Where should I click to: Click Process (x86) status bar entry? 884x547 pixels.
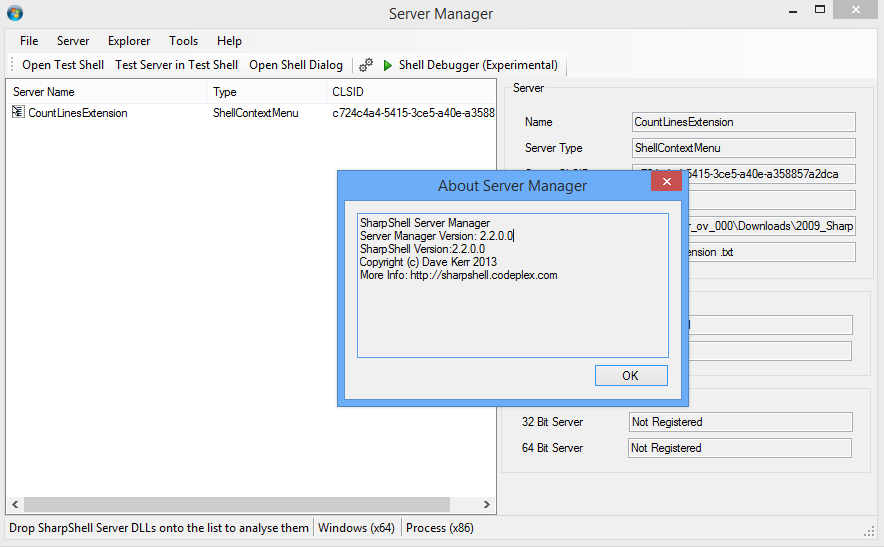coord(440,528)
